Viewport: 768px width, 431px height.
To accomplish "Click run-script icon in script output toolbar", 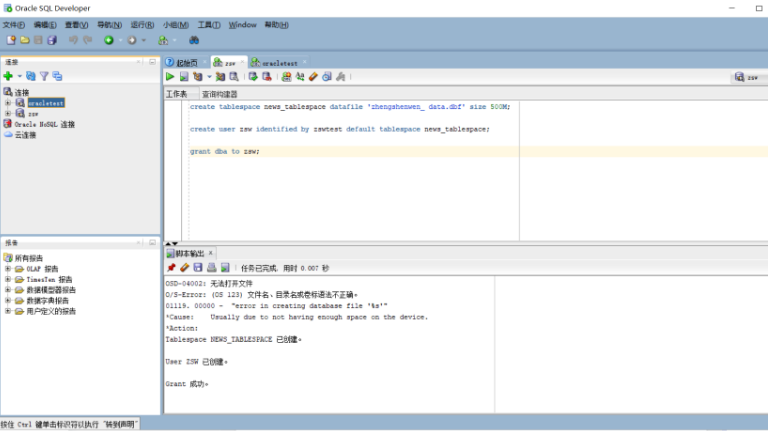I will pyautogui.click(x=225, y=267).
